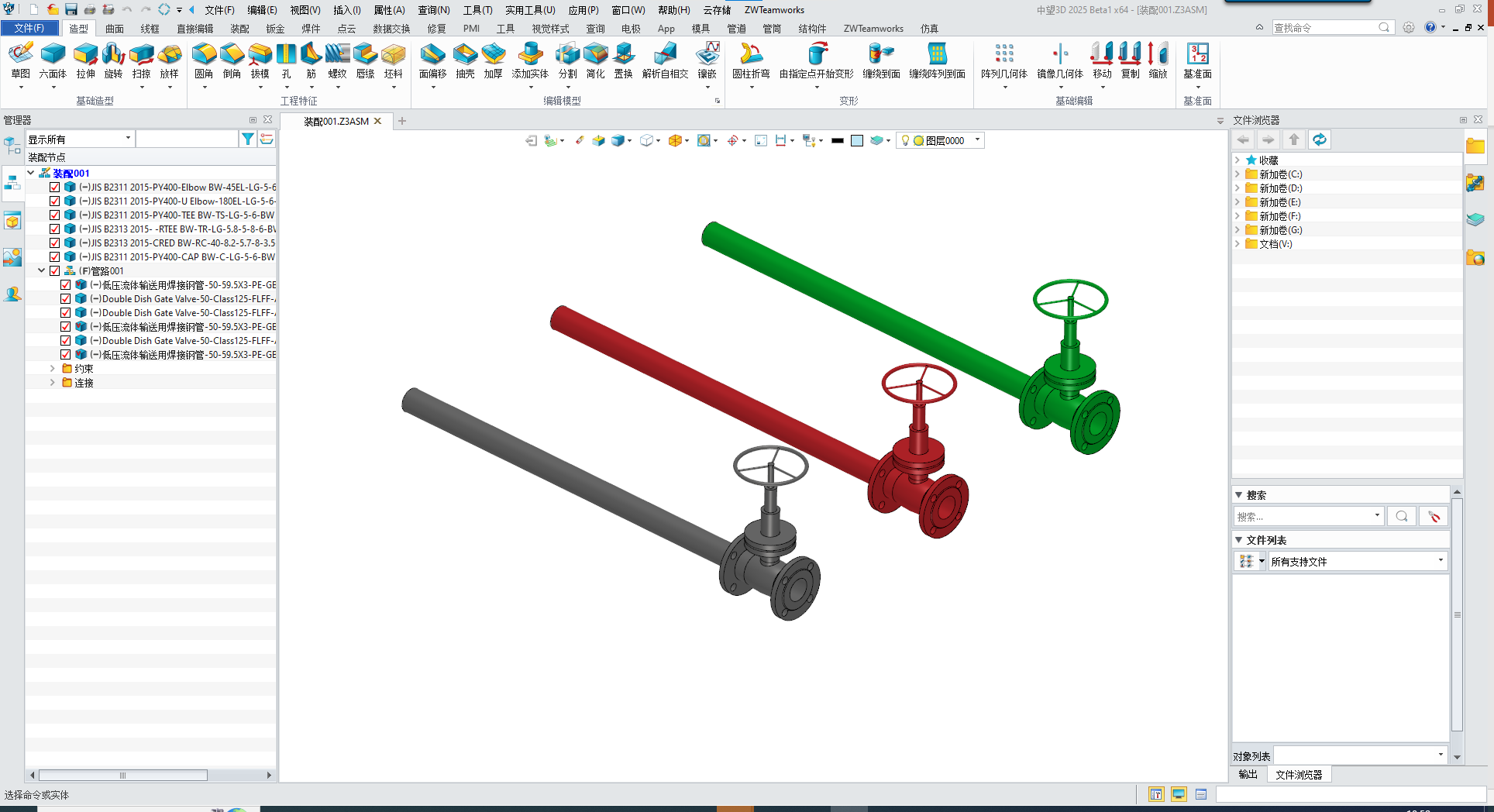
Task: Open the 视图(V) menu
Action: 305,10
